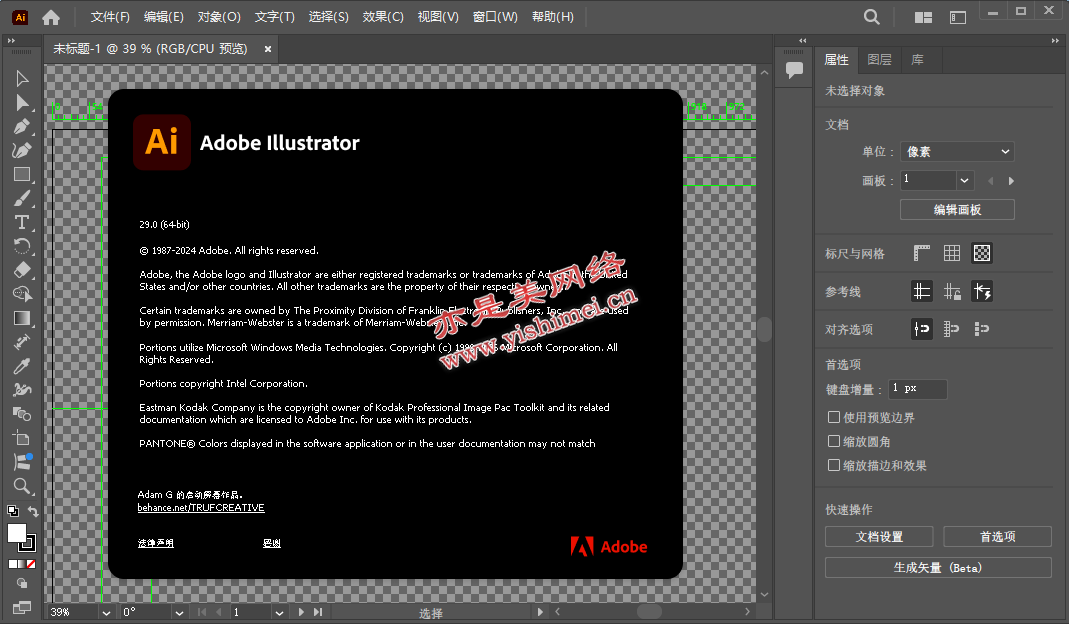Select the Rectangle tool
Viewport: 1069px width, 624px height.
(x=22, y=175)
